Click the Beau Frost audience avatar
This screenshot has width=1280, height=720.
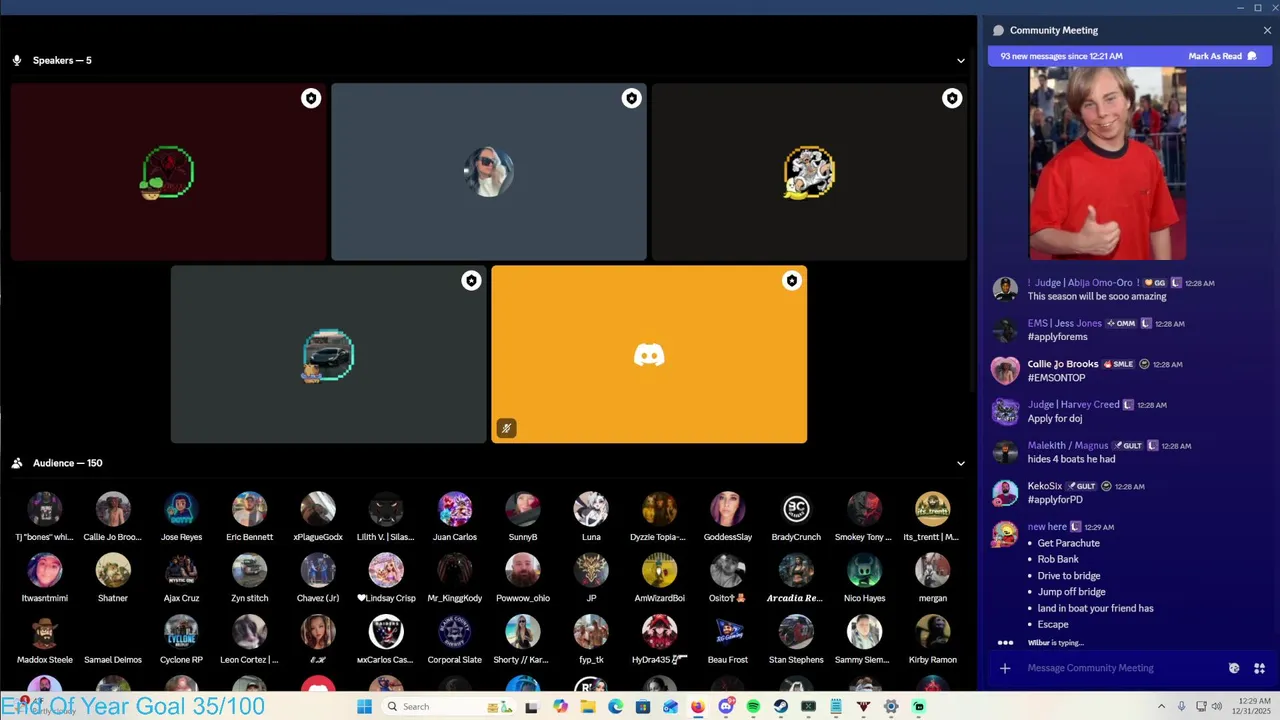click(727, 632)
